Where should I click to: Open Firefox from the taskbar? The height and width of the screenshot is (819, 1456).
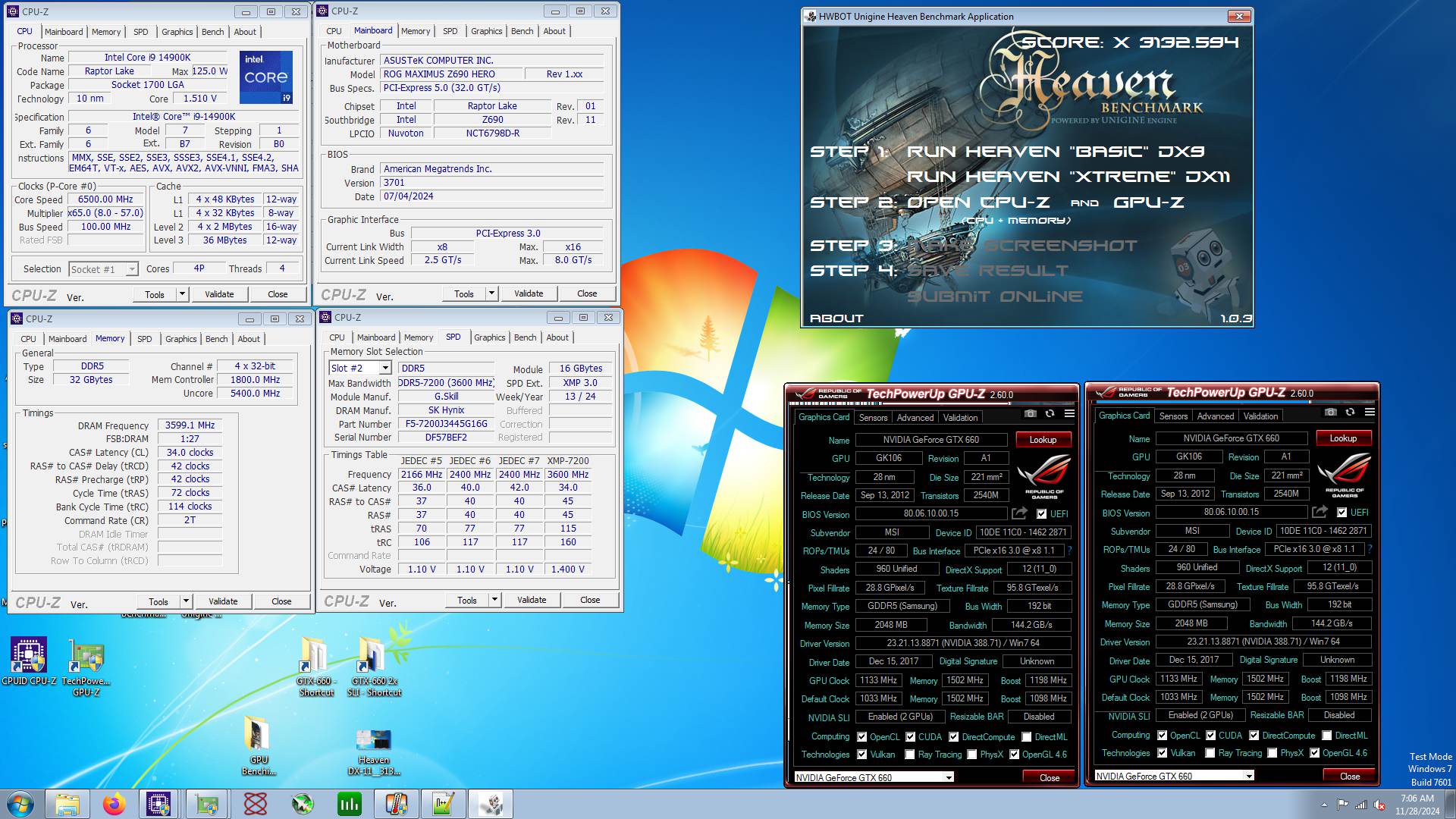[115, 804]
